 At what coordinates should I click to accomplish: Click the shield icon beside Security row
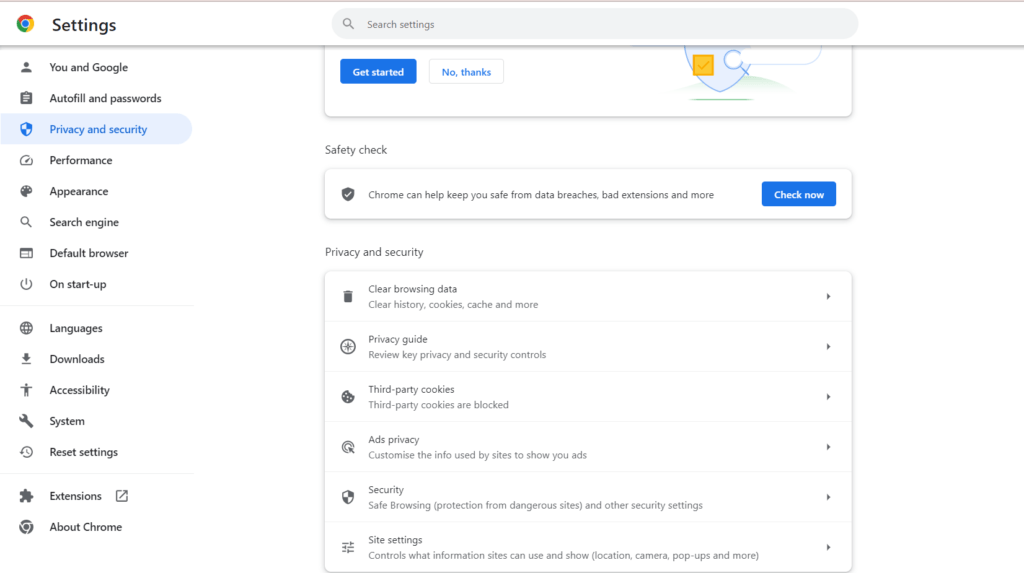pyautogui.click(x=348, y=497)
